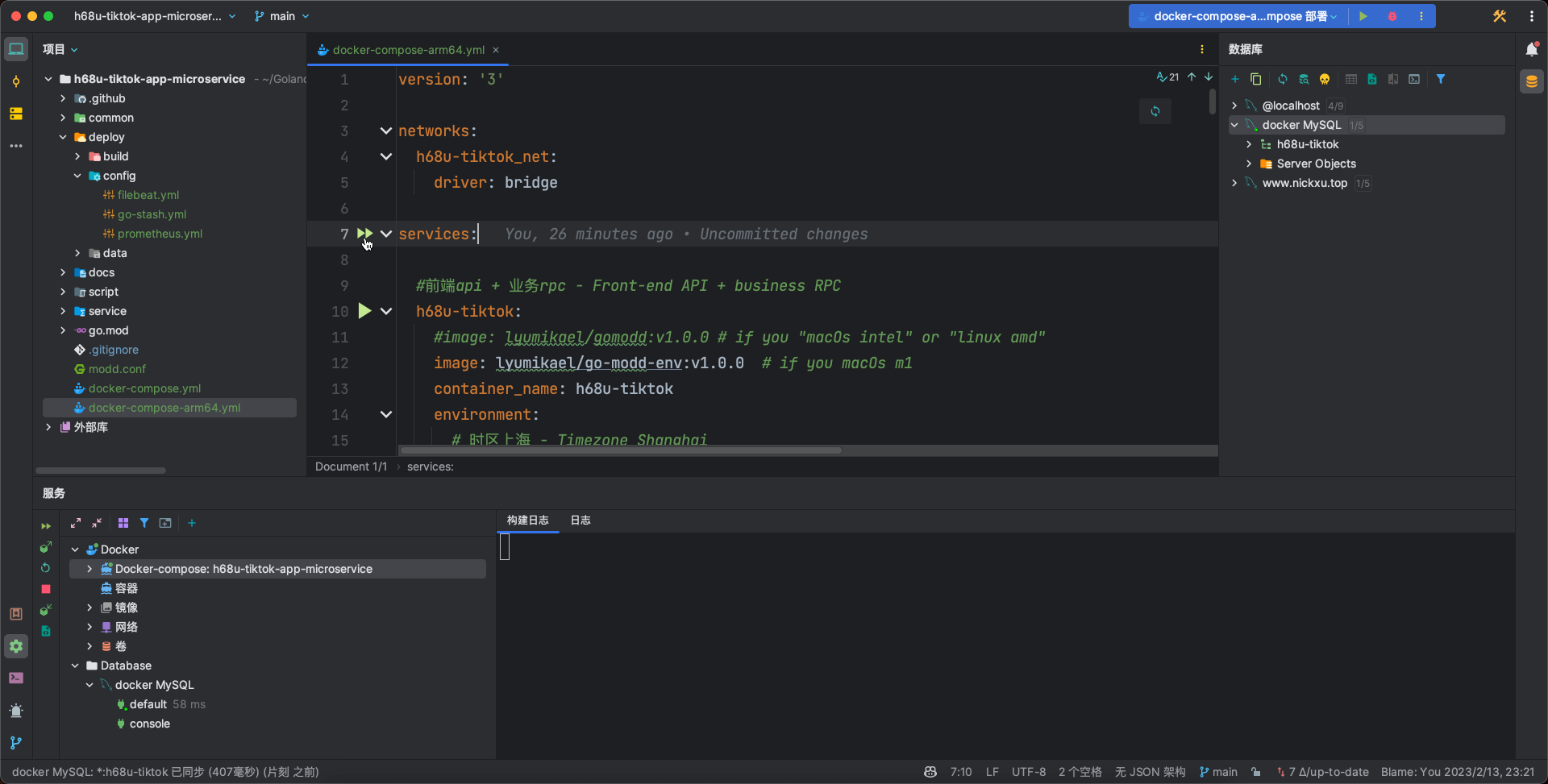Toggle the Database tool window sidebar icon
1548x784 pixels.
(1532, 81)
